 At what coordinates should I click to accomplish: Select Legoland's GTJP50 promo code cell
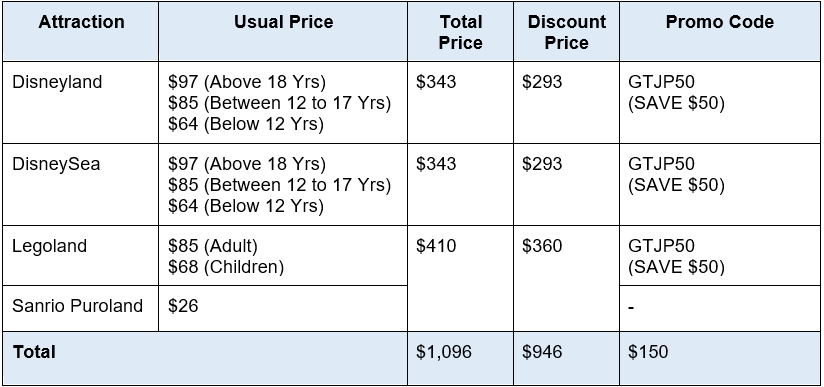[720, 256]
